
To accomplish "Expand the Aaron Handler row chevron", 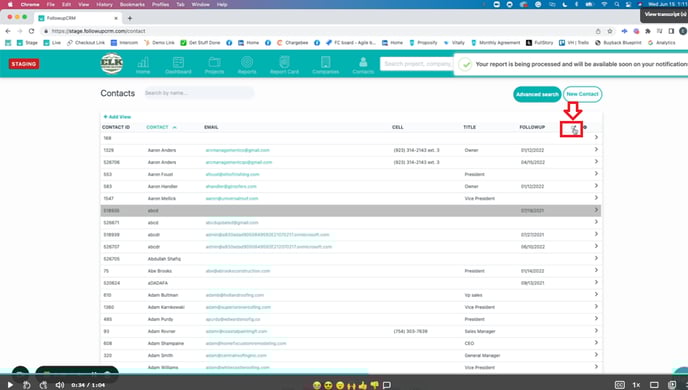I will 596,186.
